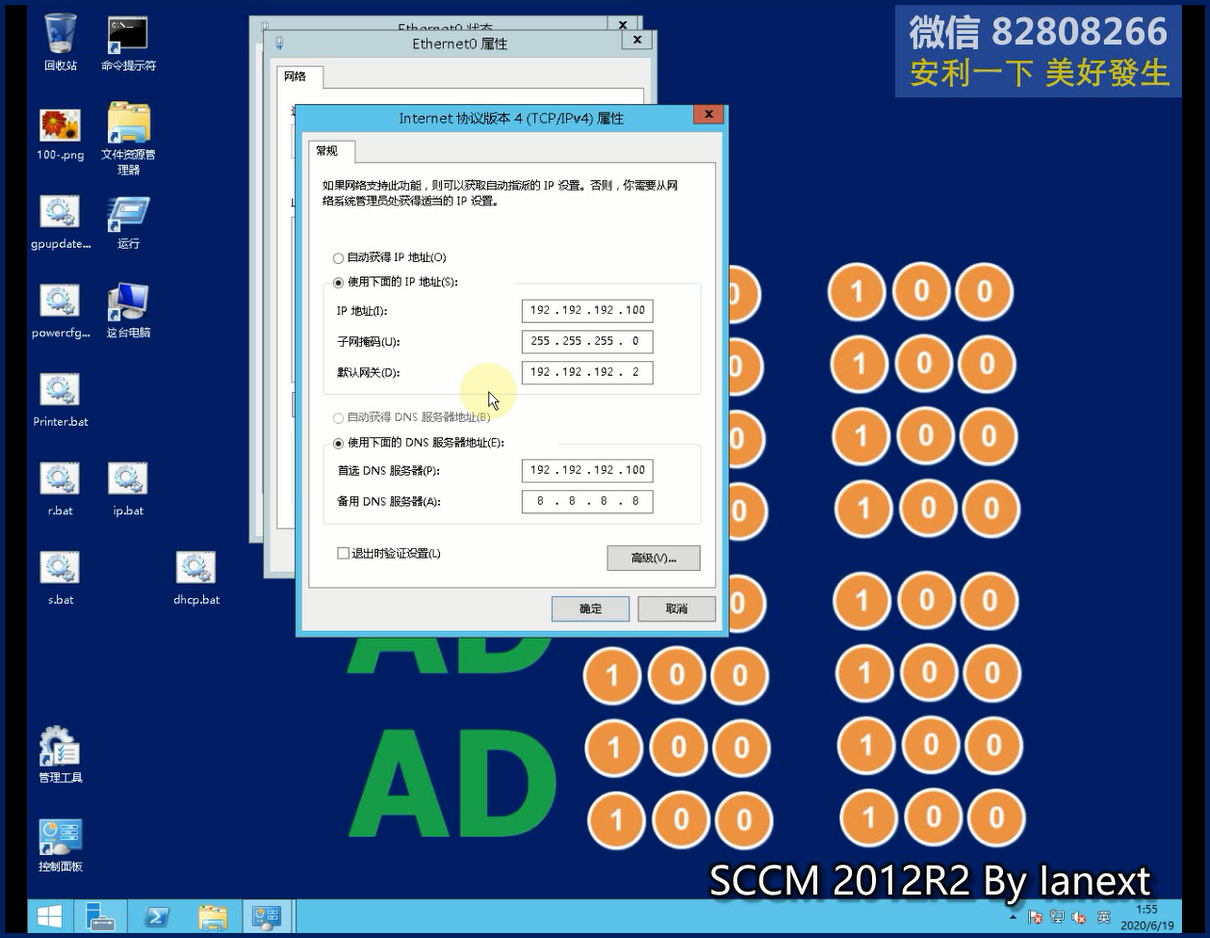Select the Printer.bat file icon
The image size is (1210, 938).
(x=60, y=400)
